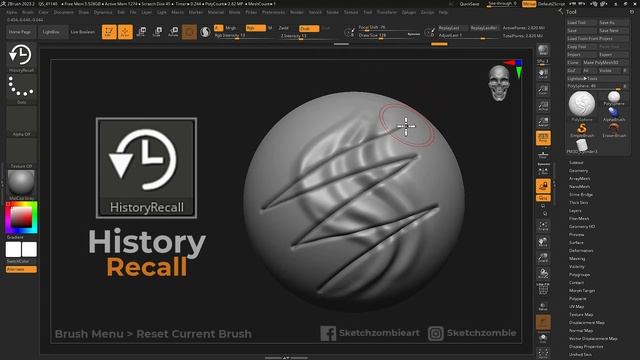Click the Frame mesh icon
The image size is (640, 360).
543,226
